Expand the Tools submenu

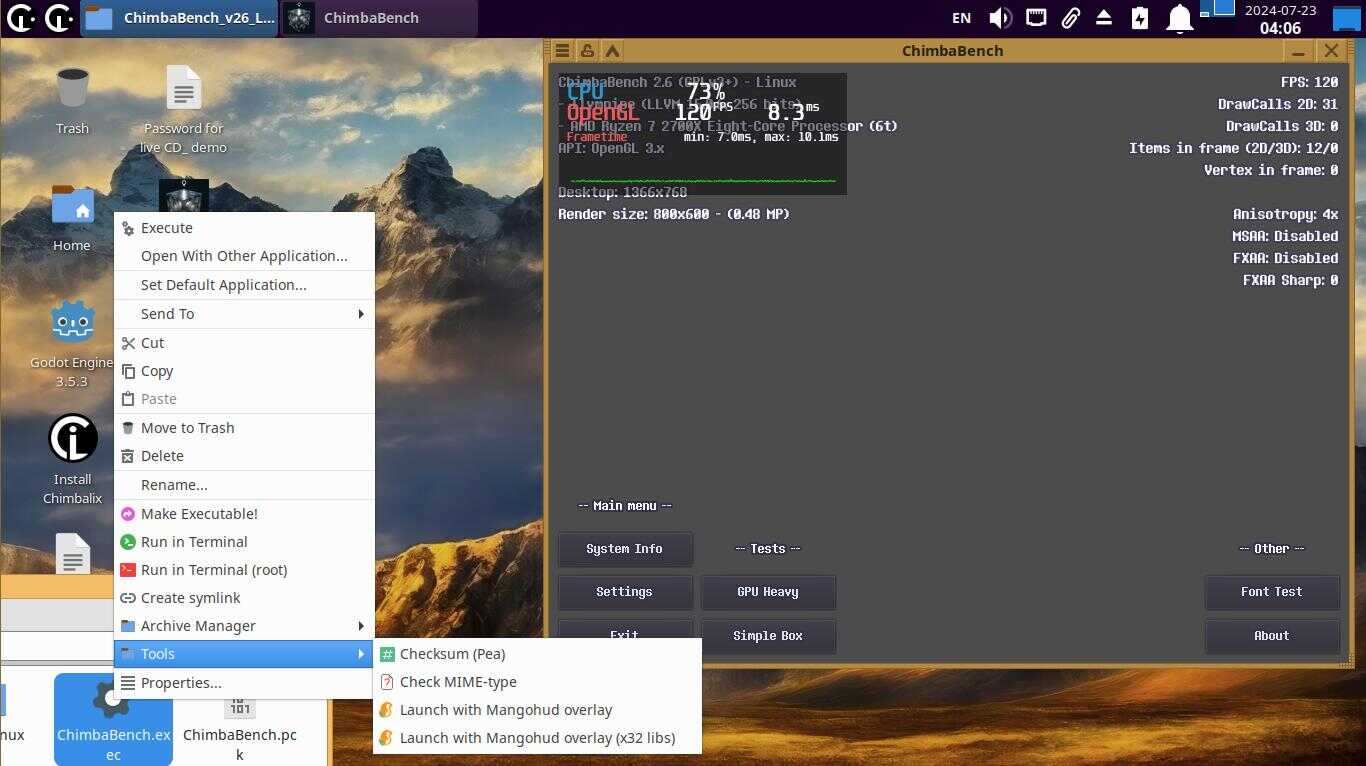244,654
